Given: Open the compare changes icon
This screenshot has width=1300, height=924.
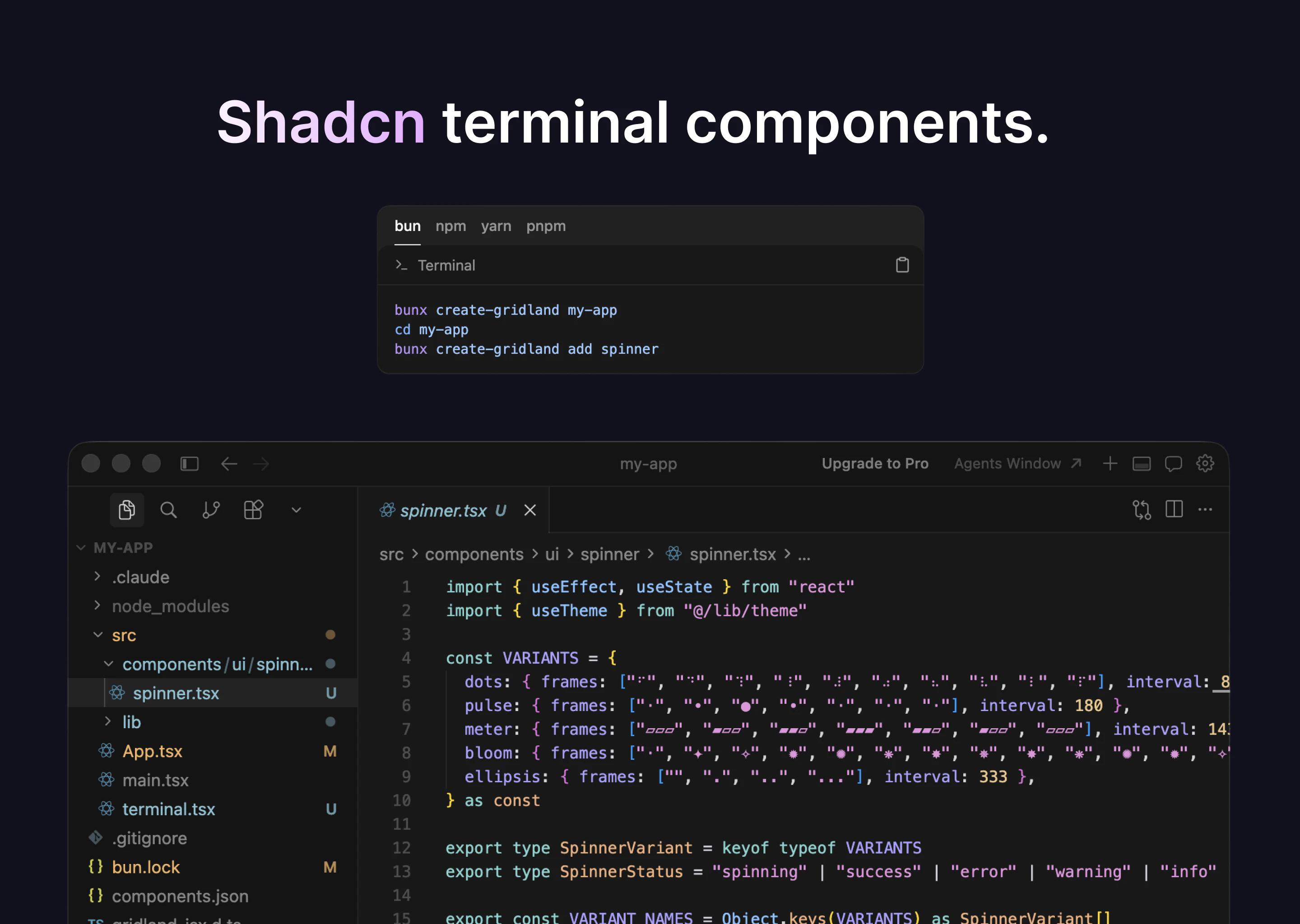Looking at the screenshot, I should 1141,509.
